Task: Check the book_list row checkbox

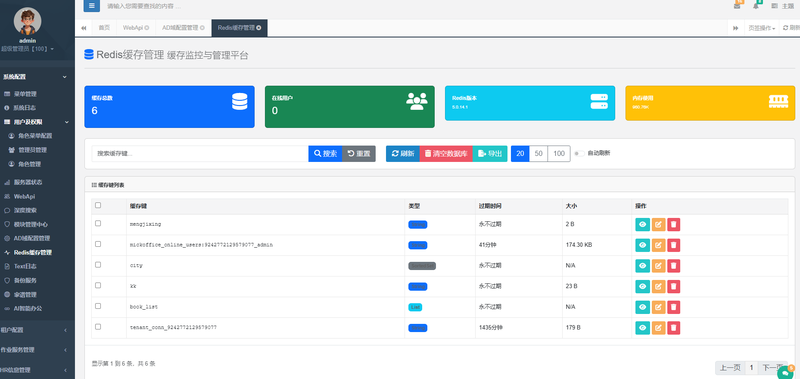Action: point(98,306)
